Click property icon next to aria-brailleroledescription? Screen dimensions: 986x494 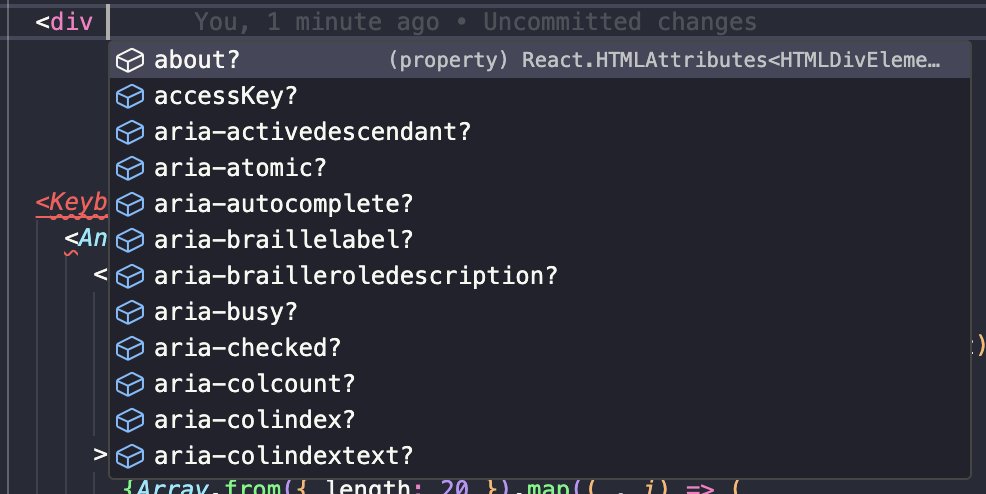point(130,276)
